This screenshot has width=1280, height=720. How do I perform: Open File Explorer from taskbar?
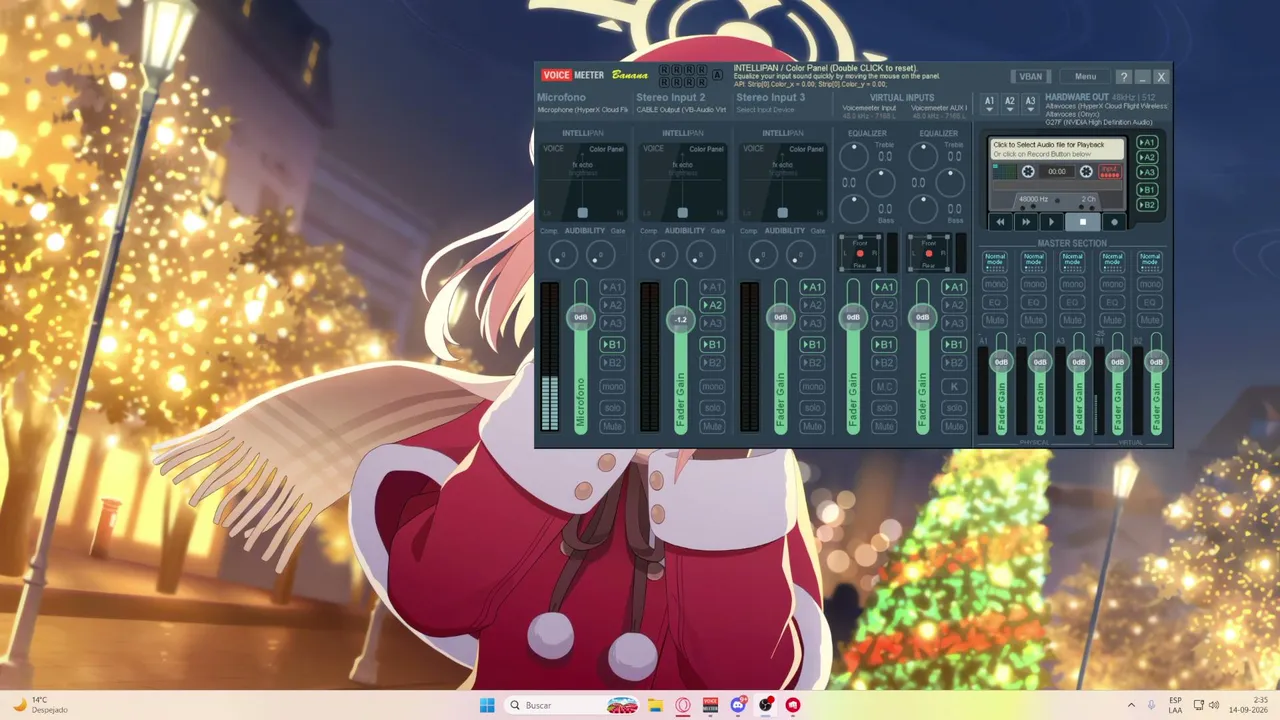(x=655, y=705)
